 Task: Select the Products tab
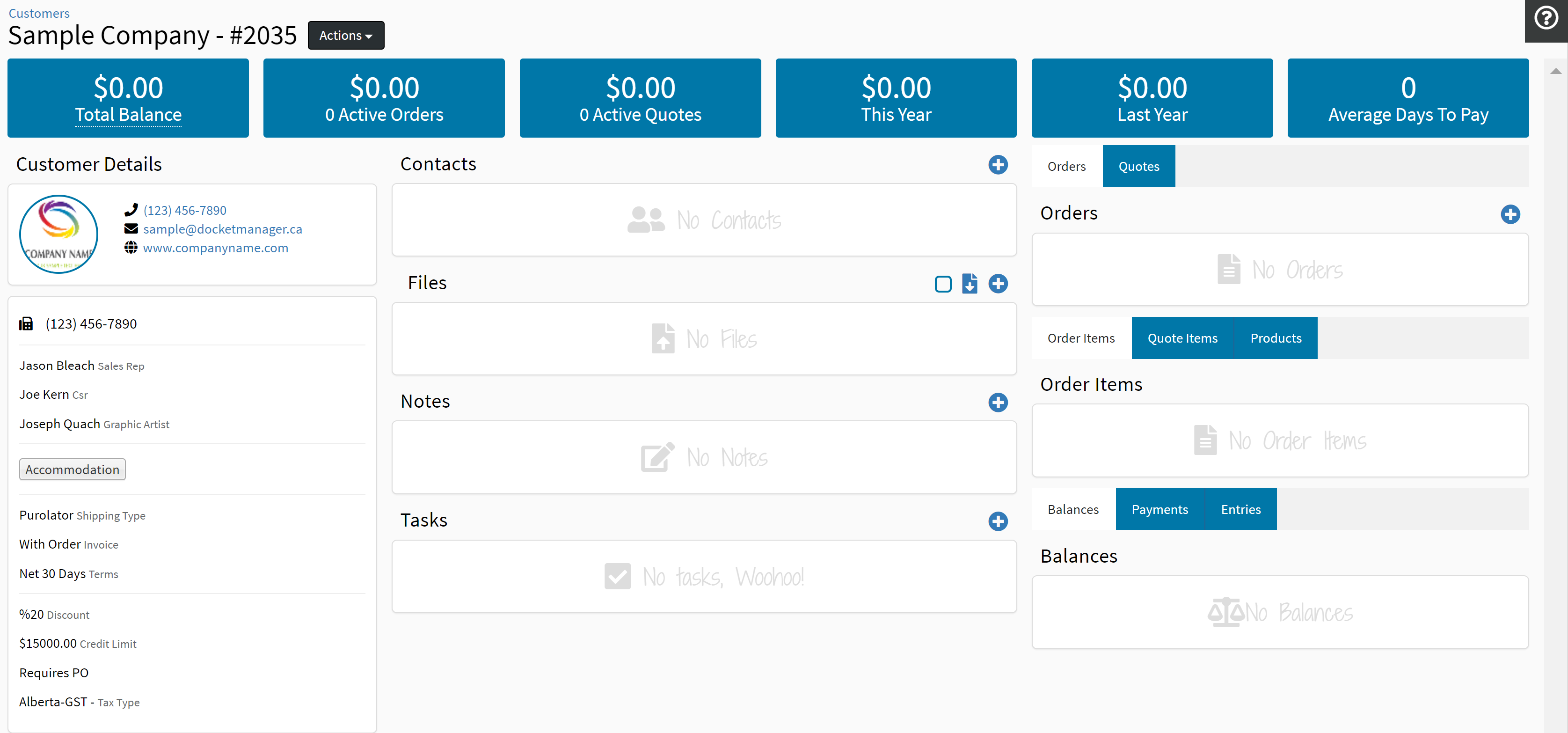pos(1275,338)
